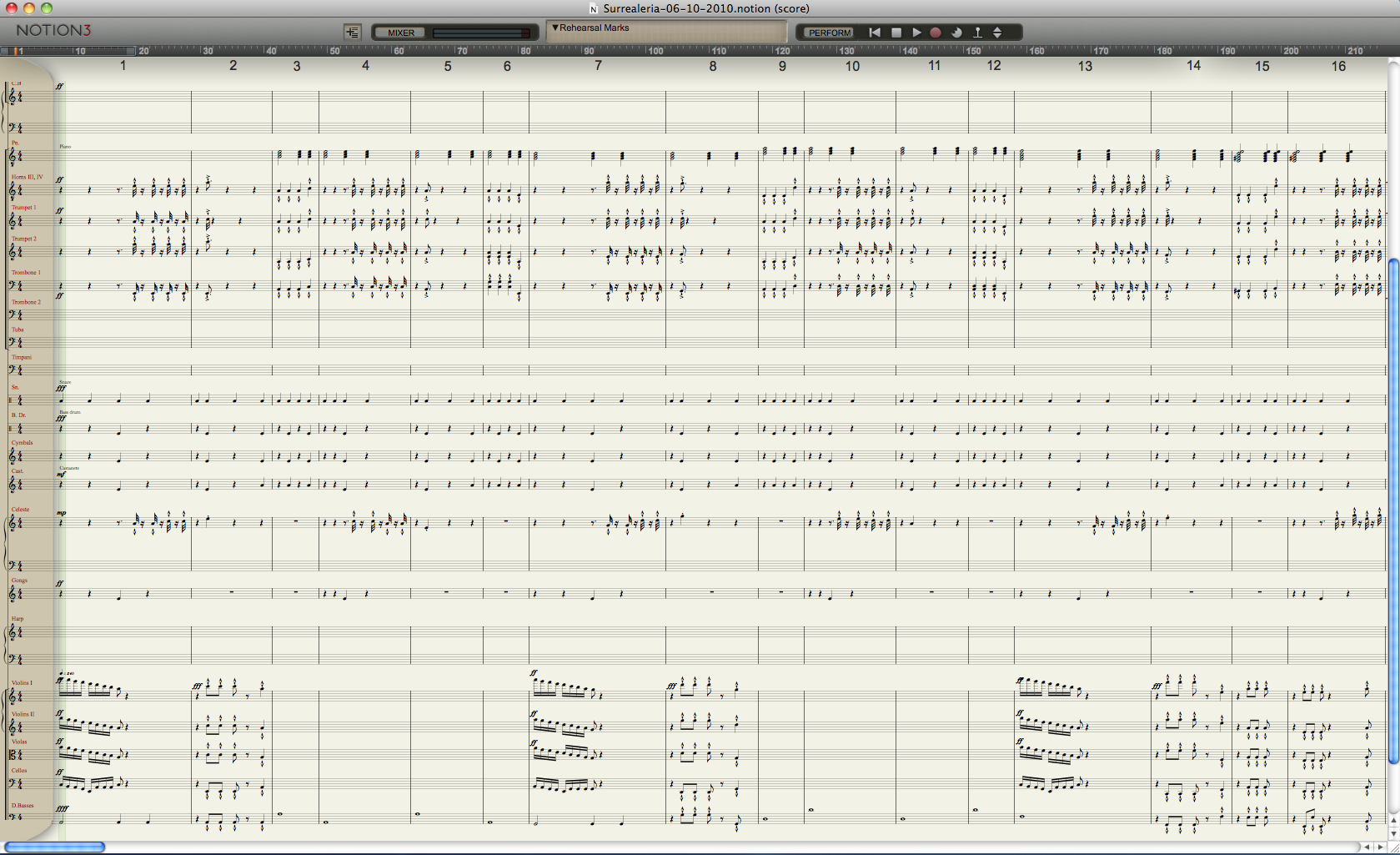Select the Trumpet 2 staff label
The height and width of the screenshot is (855, 1400).
[x=23, y=239]
